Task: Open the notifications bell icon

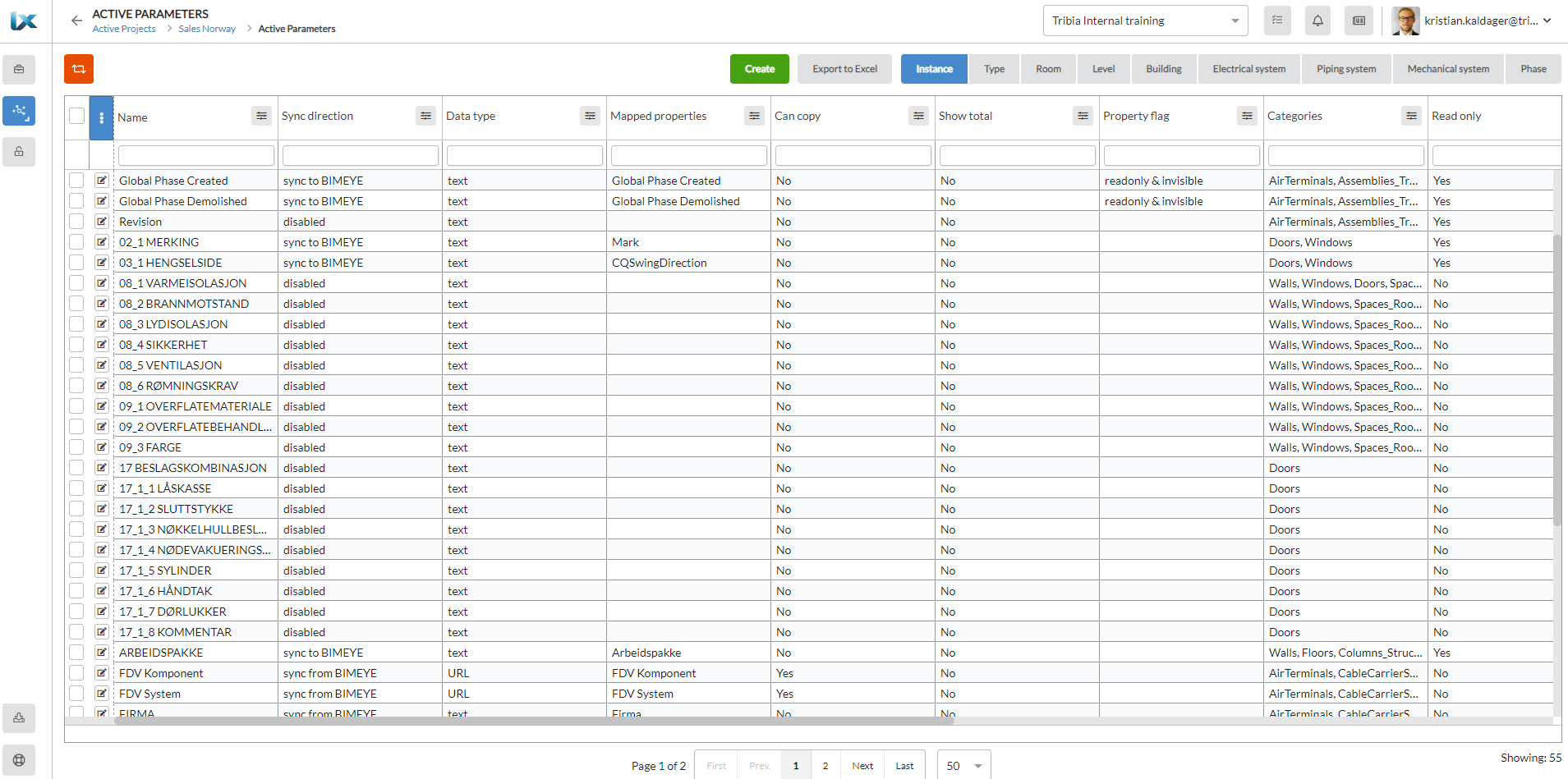Action: tap(1317, 21)
